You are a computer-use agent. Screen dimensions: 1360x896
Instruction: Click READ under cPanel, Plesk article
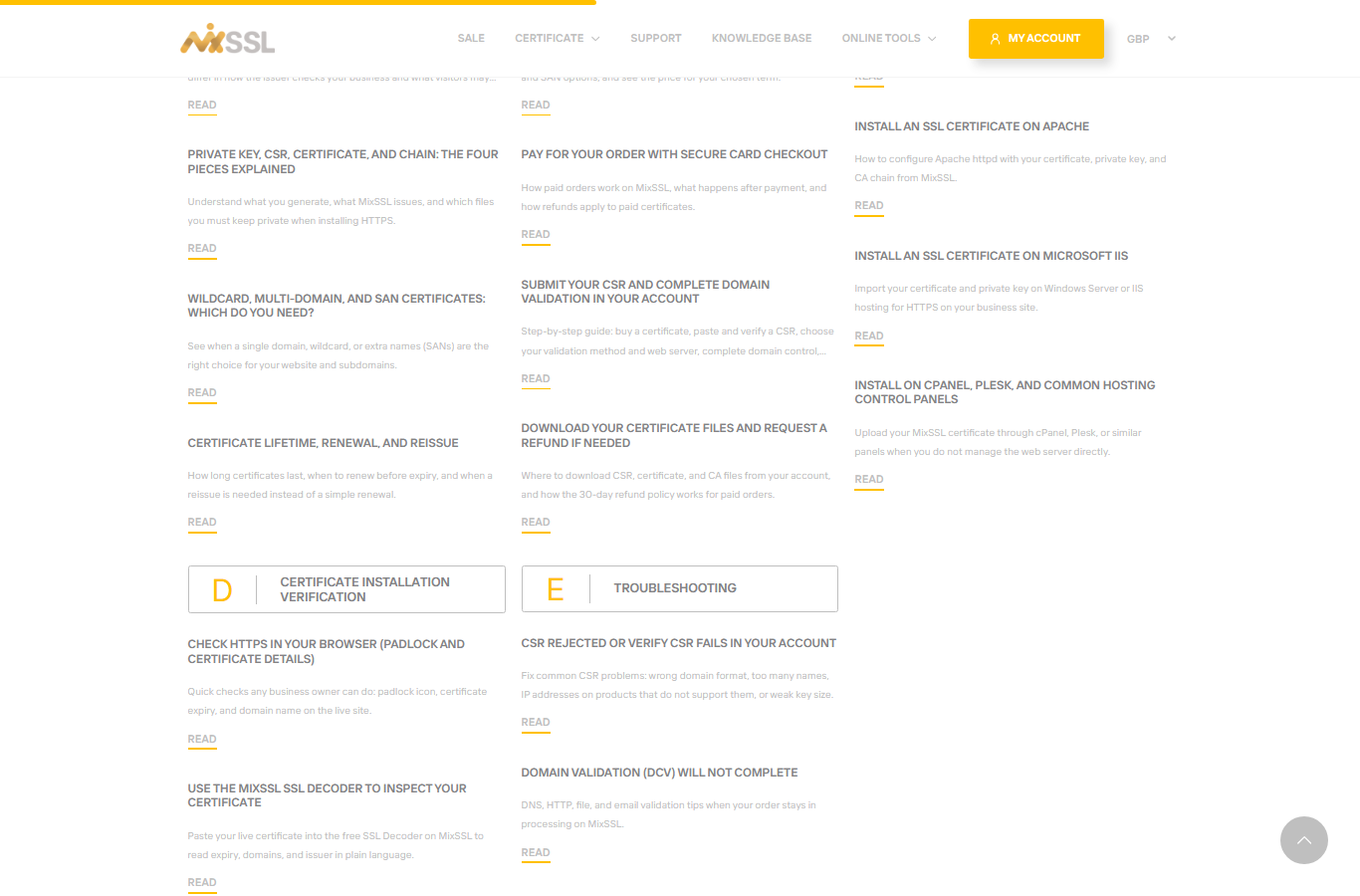pos(869,480)
